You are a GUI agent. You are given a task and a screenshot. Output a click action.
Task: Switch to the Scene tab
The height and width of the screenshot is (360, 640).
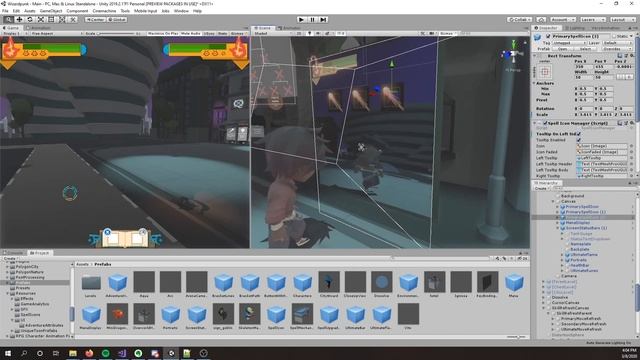click(262, 28)
